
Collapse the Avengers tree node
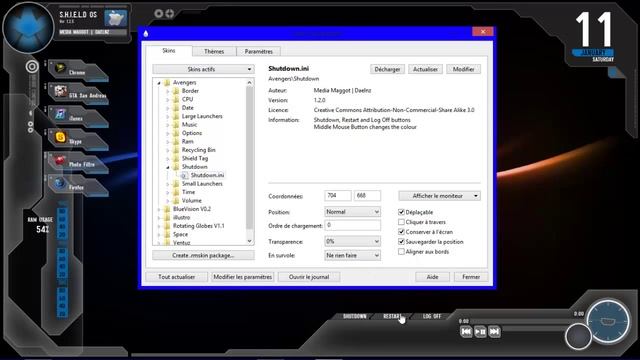(159, 83)
